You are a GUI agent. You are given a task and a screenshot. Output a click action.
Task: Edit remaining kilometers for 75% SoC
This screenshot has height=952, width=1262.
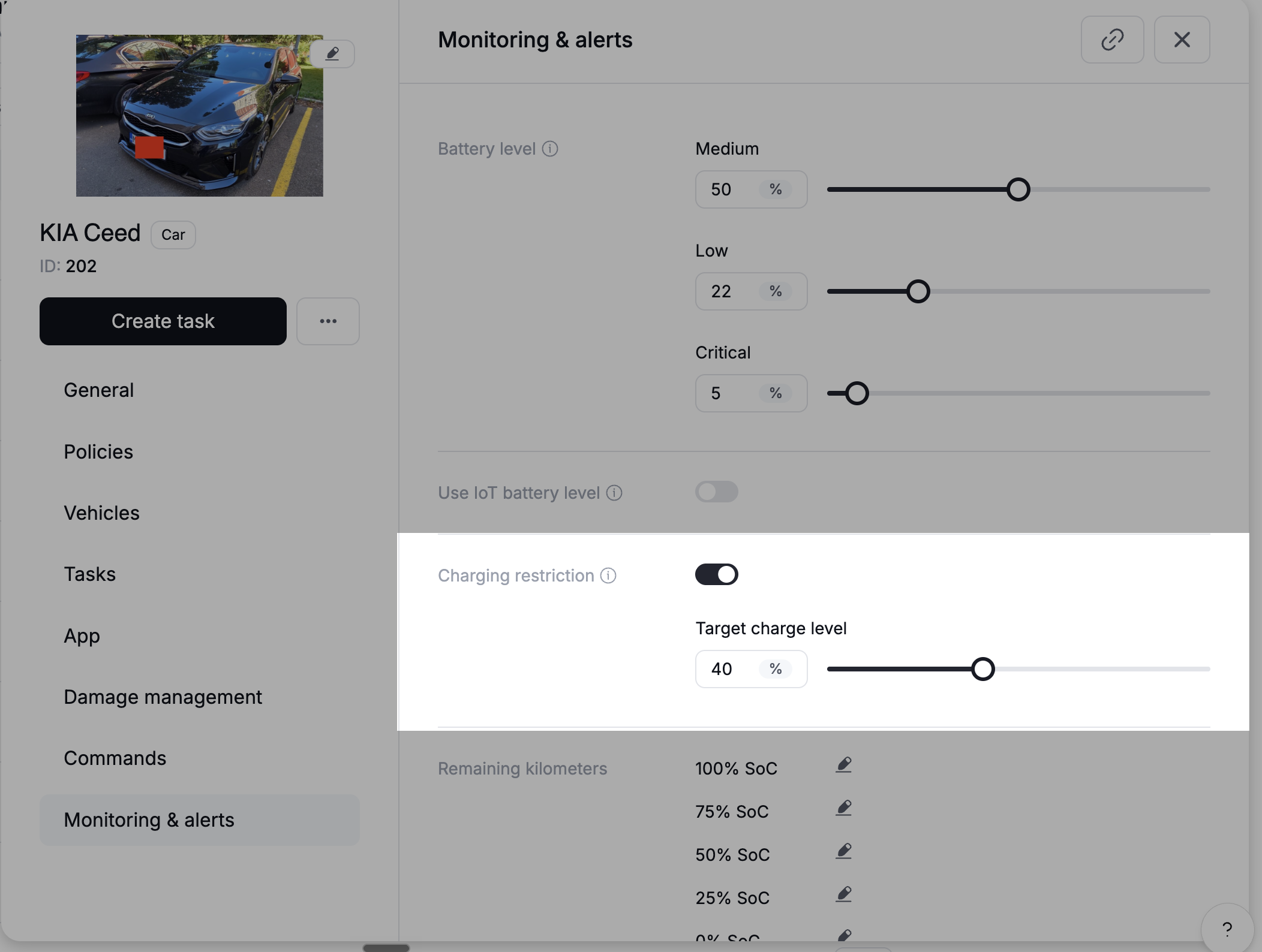point(844,808)
